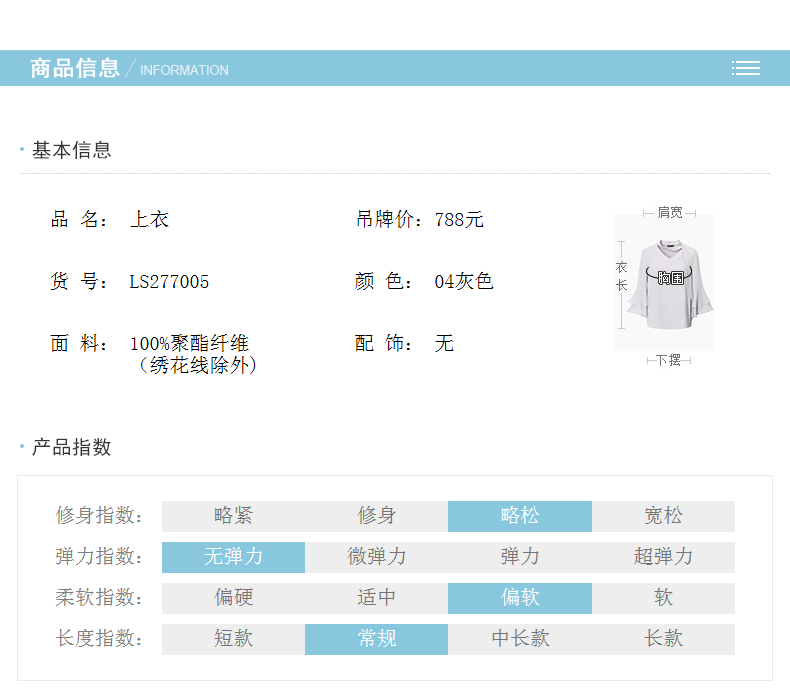
Task: Pick 无弹力 elasticity option
Action: click(233, 557)
